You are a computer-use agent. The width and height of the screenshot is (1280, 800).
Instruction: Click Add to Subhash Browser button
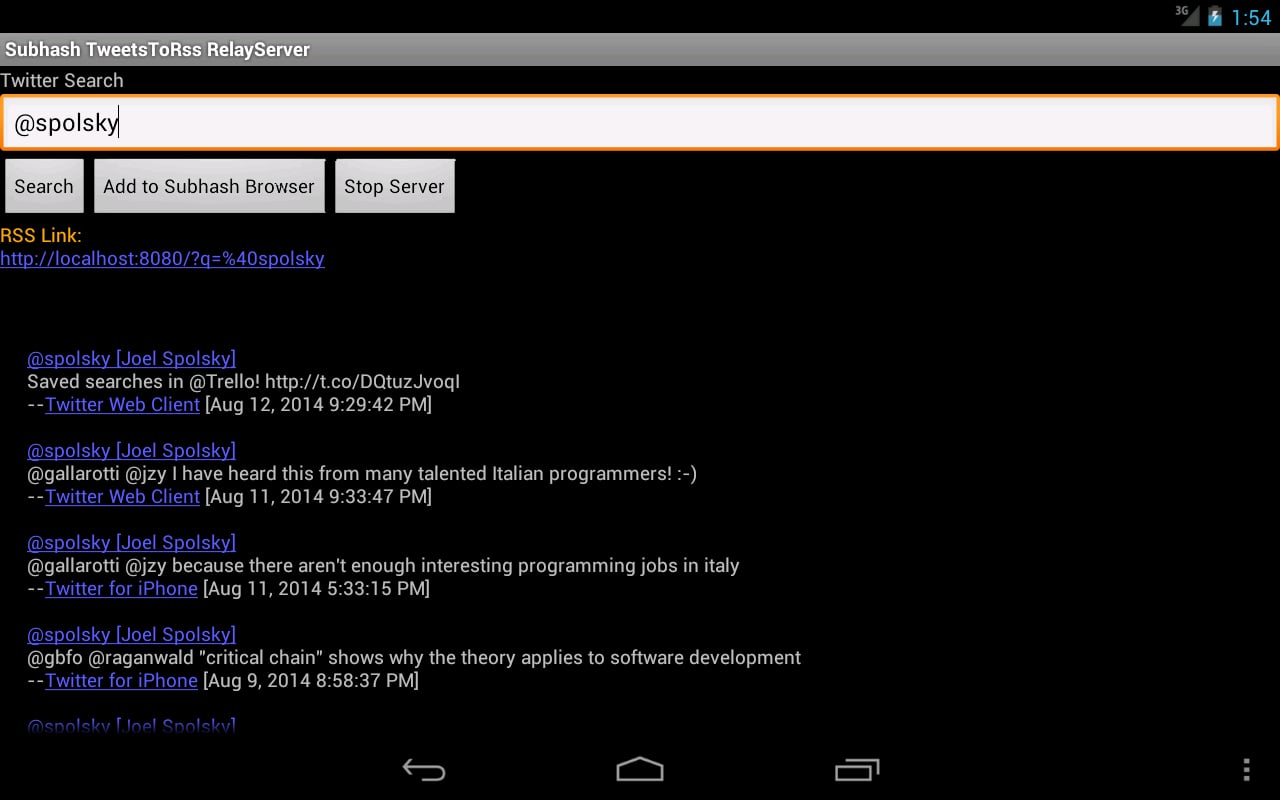[209, 186]
